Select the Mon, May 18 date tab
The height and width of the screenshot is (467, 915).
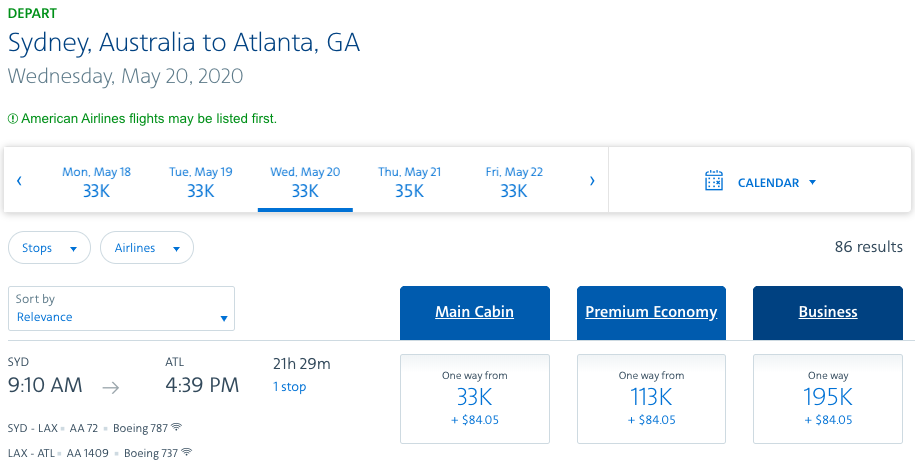[x=96, y=182]
